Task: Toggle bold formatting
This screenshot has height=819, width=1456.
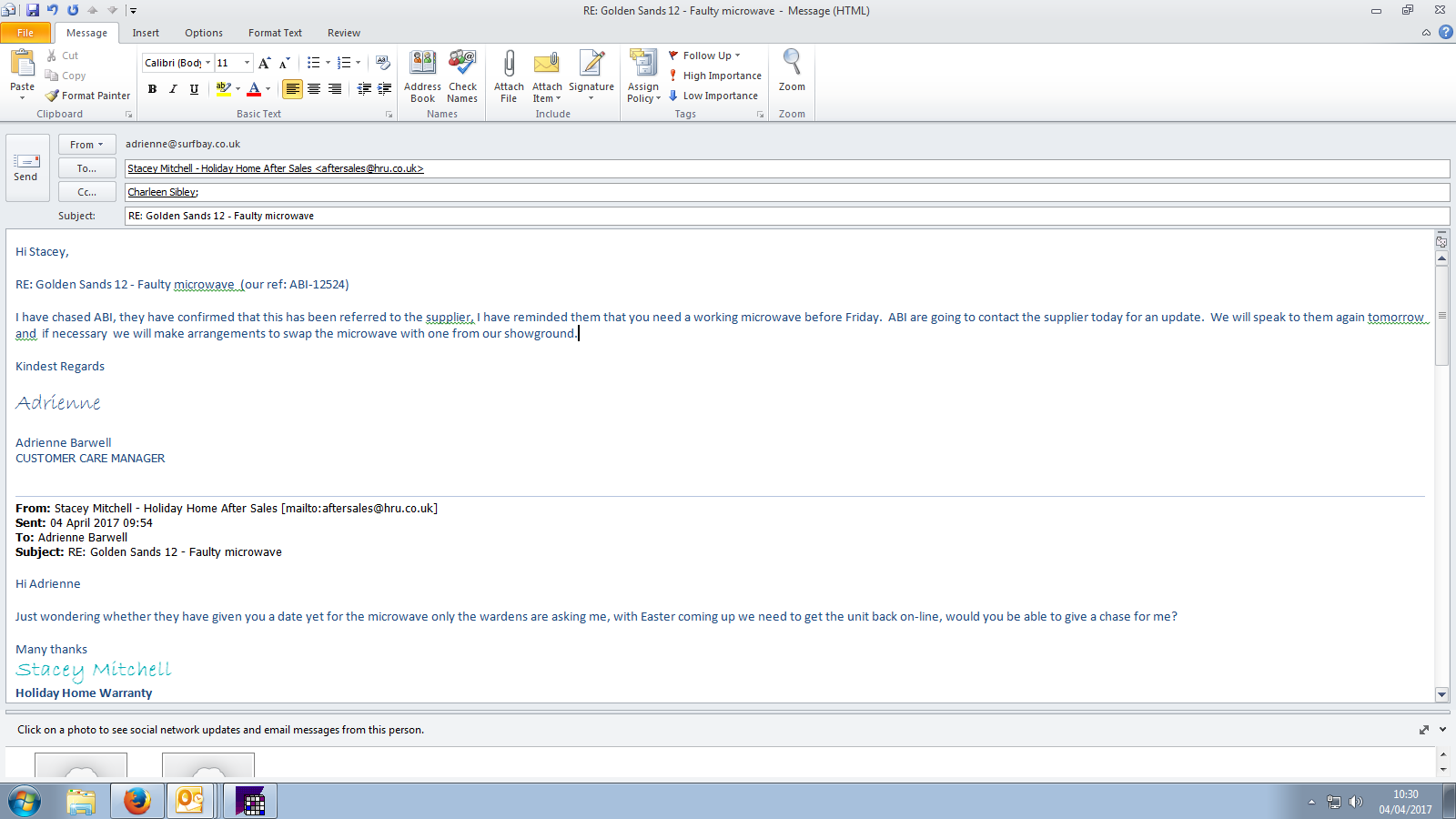Action: pyautogui.click(x=152, y=89)
